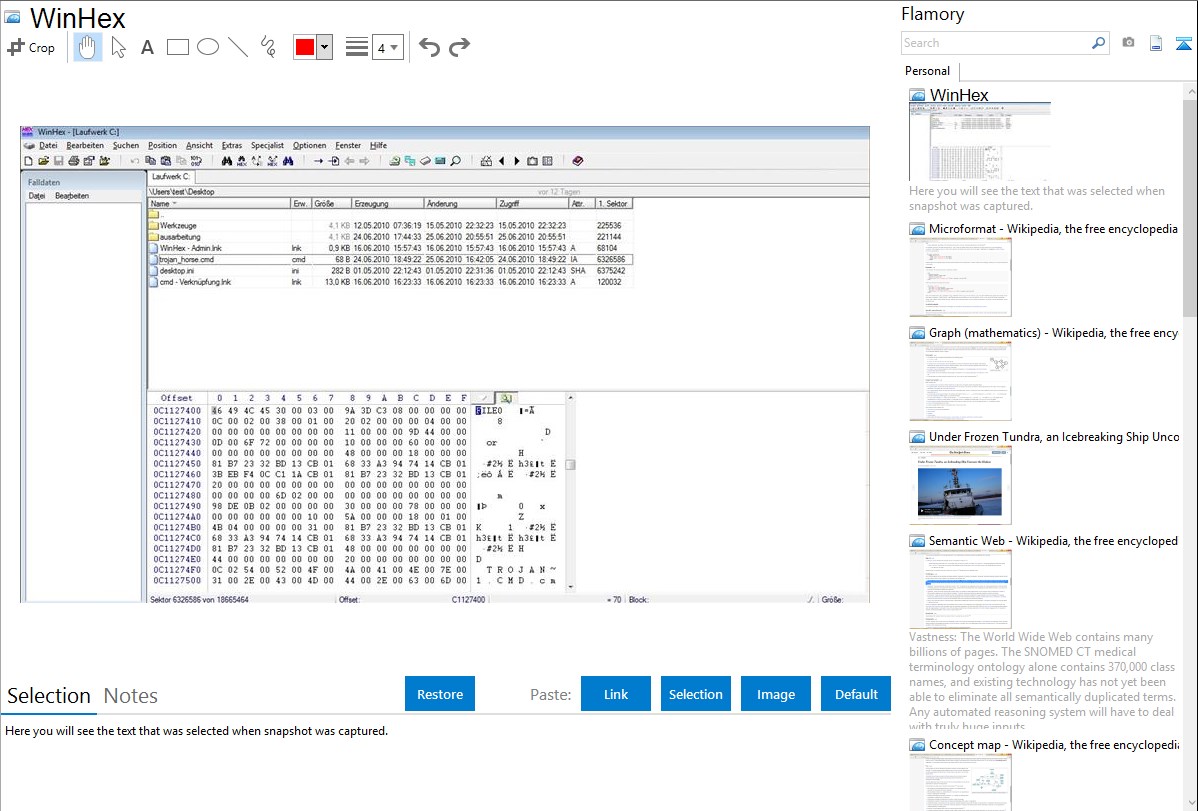The width and height of the screenshot is (1198, 811).
Task: Pick the rectangle shape tool
Action: click(x=178, y=47)
